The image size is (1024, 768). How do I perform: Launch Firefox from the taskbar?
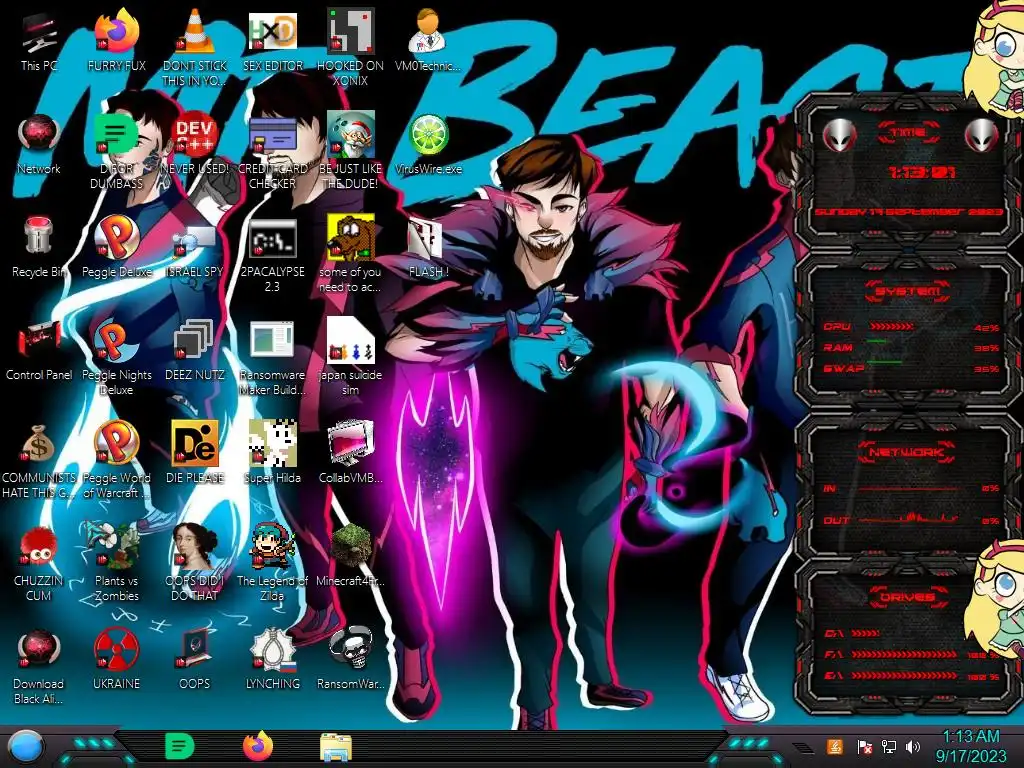tap(258, 746)
